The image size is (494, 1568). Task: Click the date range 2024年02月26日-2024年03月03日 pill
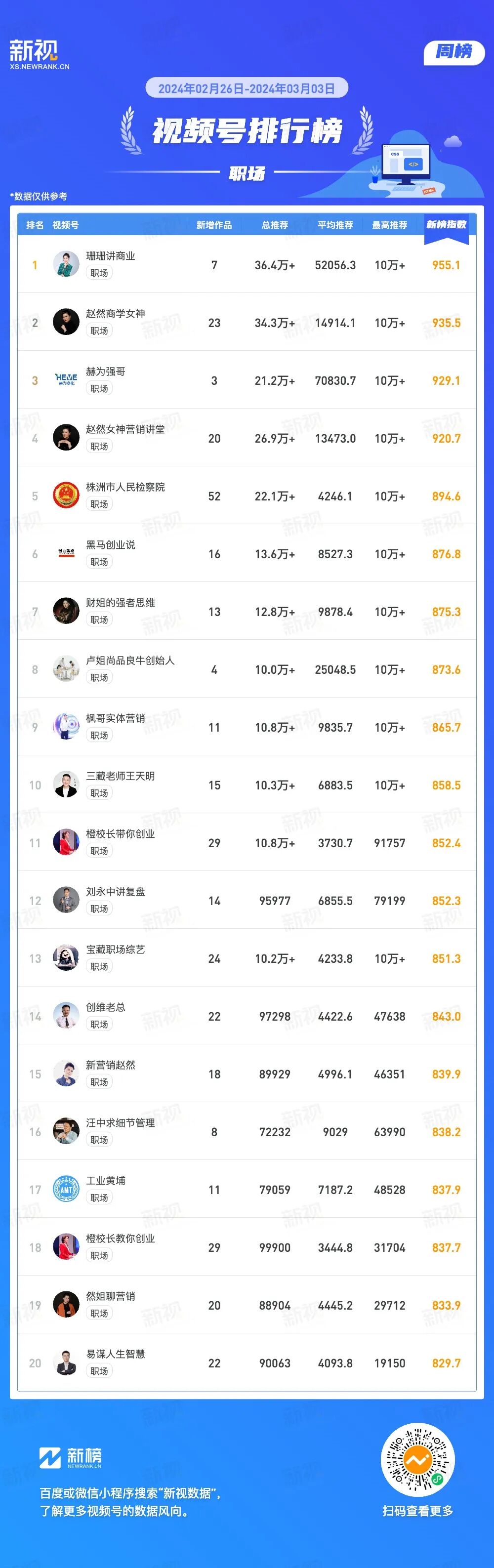pos(247,88)
